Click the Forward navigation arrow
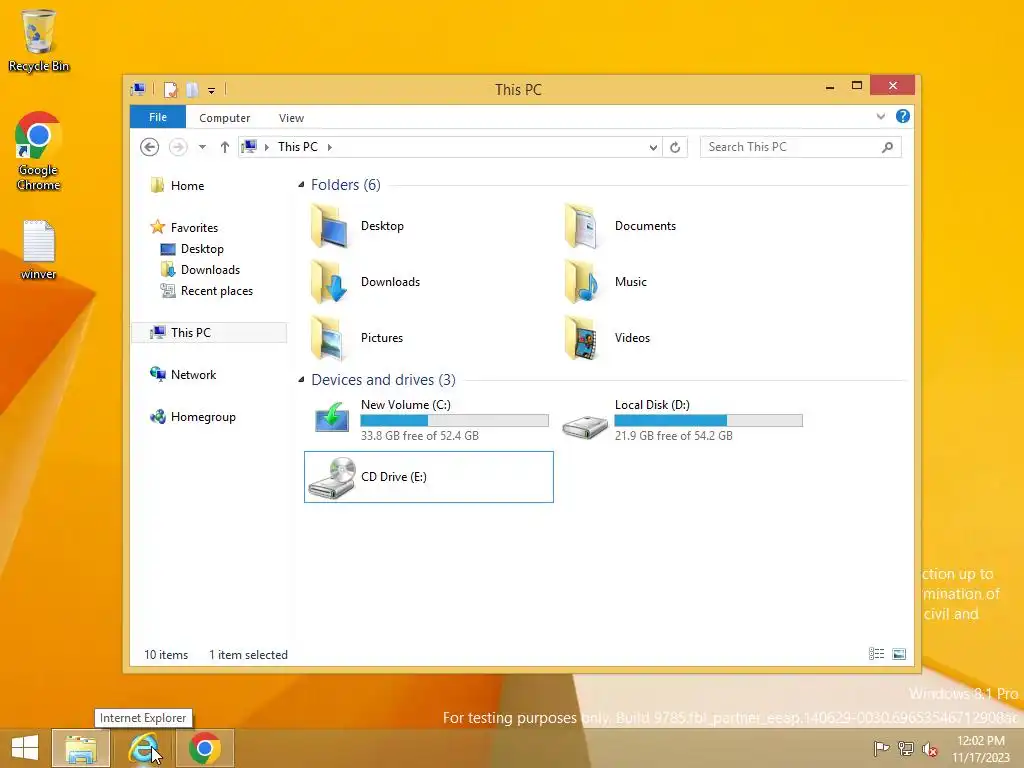This screenshot has width=1024, height=768. [178, 147]
